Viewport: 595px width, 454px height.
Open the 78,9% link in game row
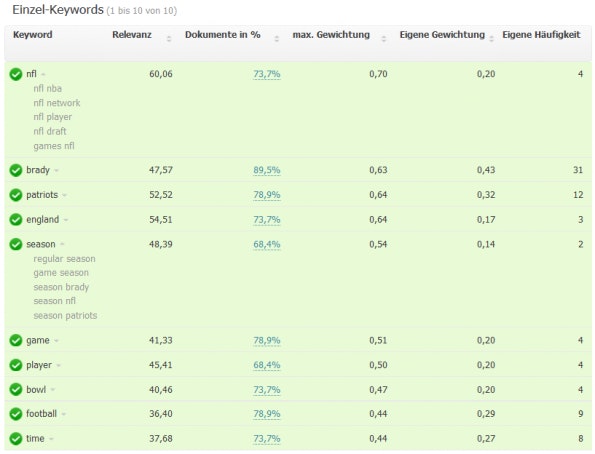coord(267,340)
